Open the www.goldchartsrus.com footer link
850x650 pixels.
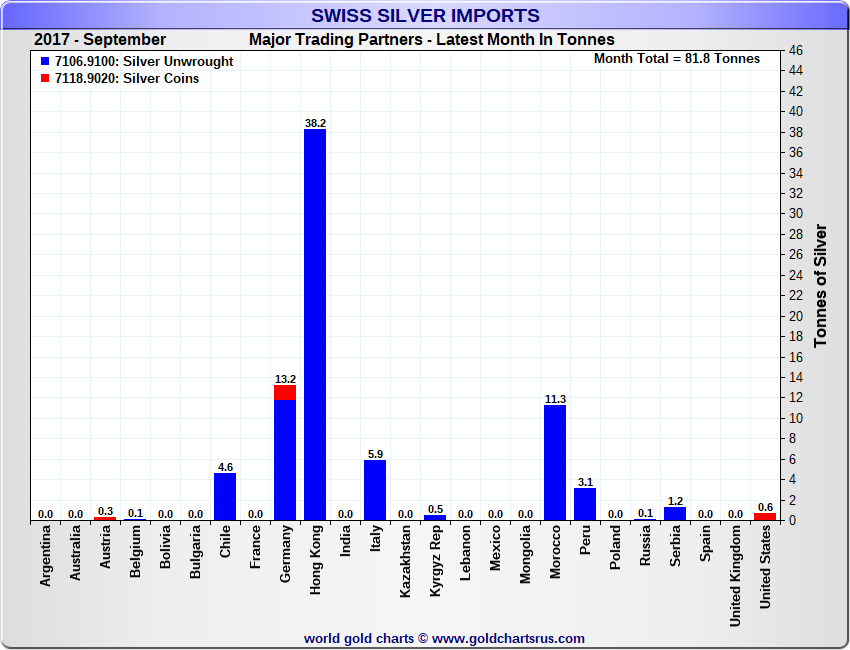point(508,638)
